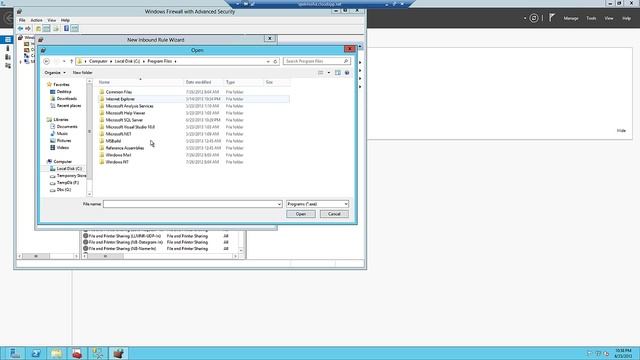Image resolution: width=640 pixels, height=360 pixels.
Task: Expand the address bar previous locations dropdown
Action: [x=268, y=61]
